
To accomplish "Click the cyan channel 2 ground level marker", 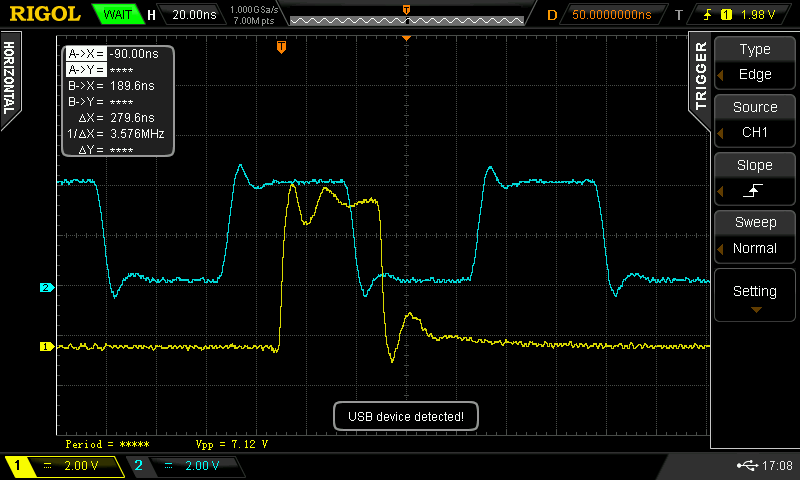I will point(47,288).
